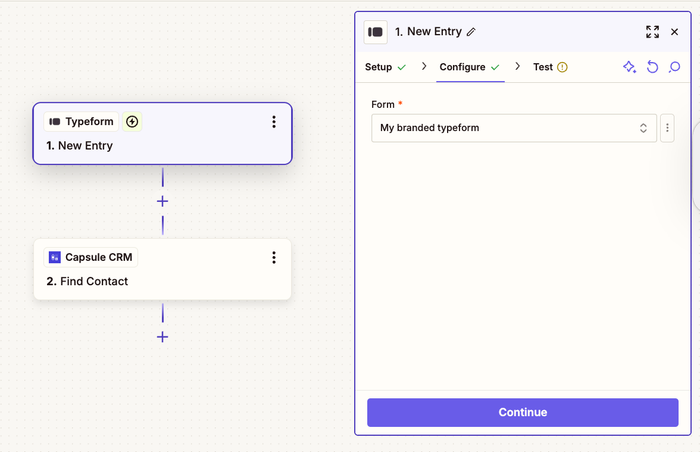Click the search magnifier icon in panel
The image size is (700, 452).
pos(675,67)
